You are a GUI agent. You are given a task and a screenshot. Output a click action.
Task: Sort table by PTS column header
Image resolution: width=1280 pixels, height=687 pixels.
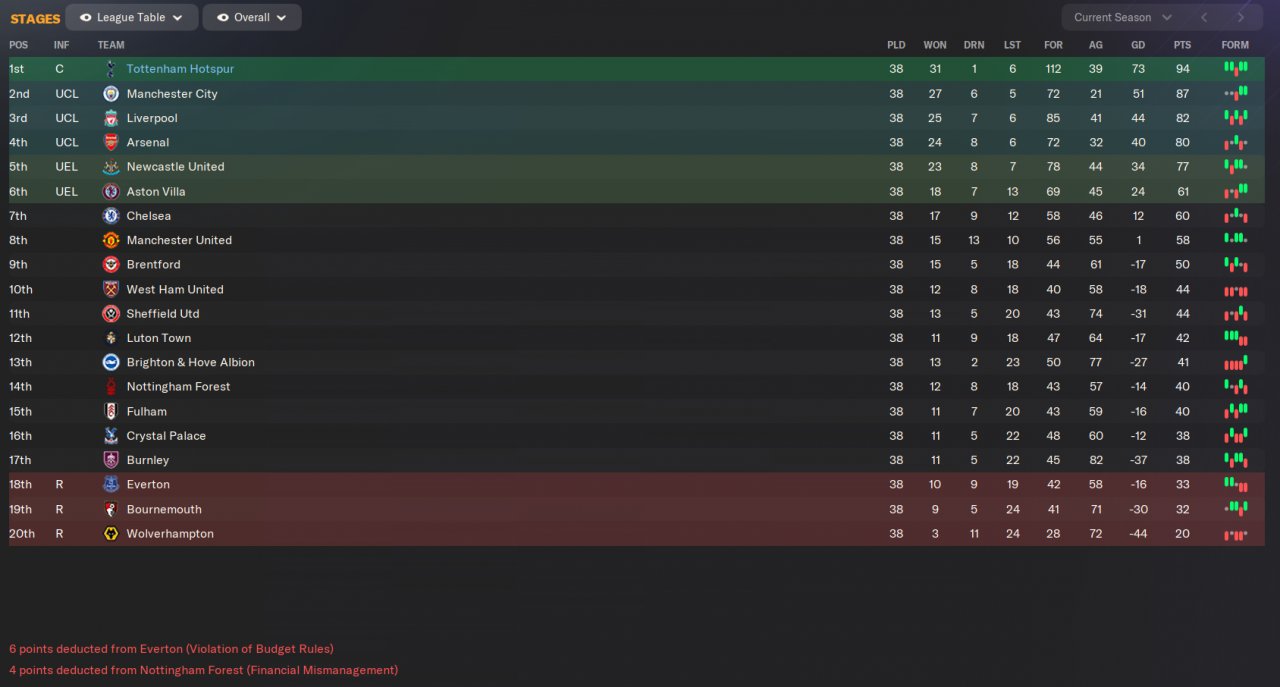[1182, 45]
